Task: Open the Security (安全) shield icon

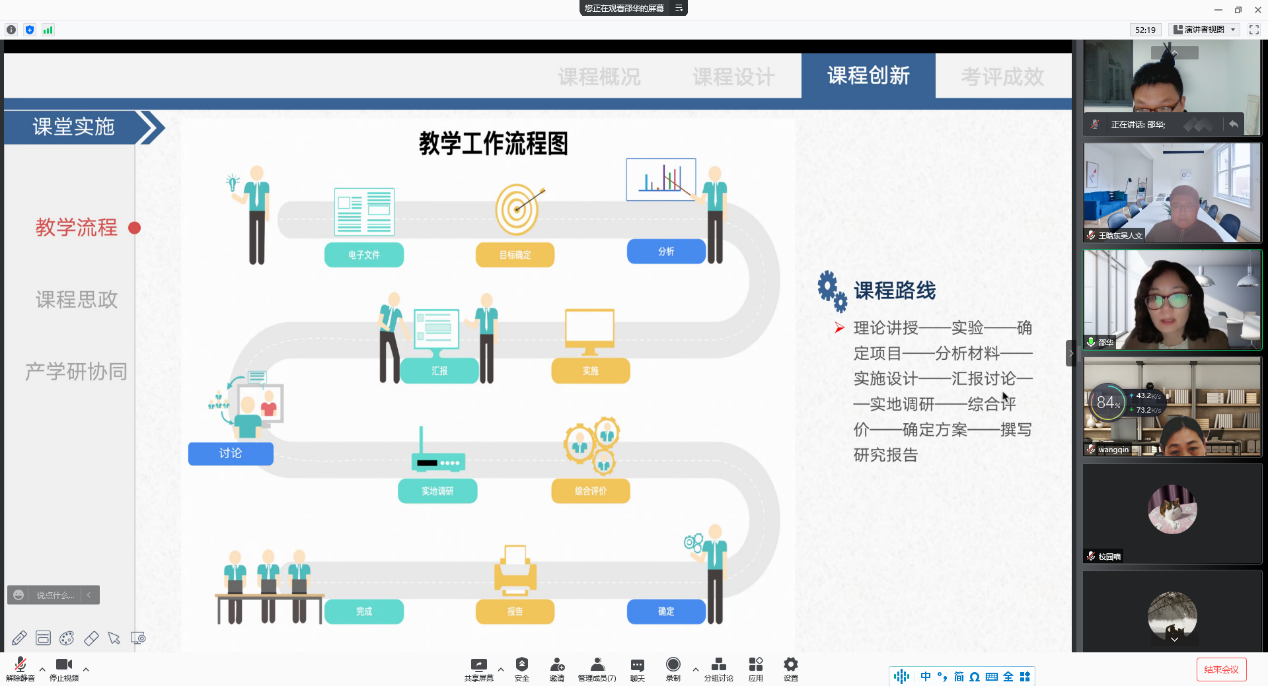Action: point(522,668)
